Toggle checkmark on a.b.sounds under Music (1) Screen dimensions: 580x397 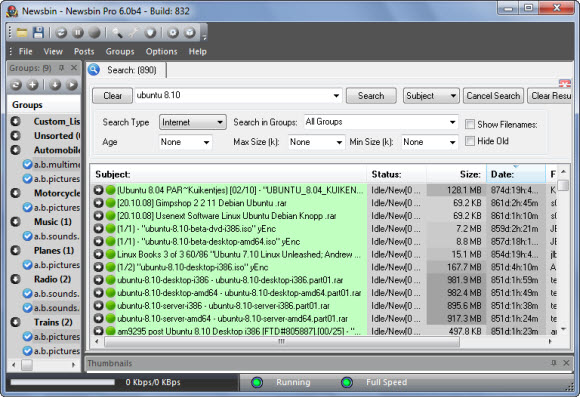coord(27,236)
